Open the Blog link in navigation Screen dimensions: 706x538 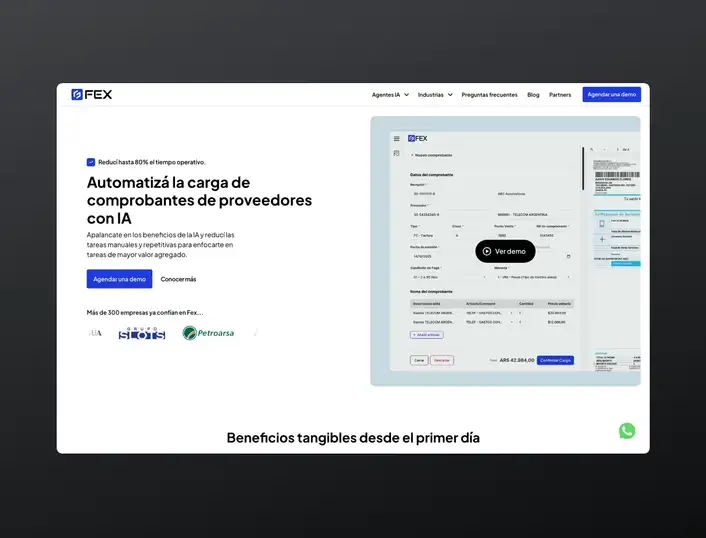tap(533, 95)
